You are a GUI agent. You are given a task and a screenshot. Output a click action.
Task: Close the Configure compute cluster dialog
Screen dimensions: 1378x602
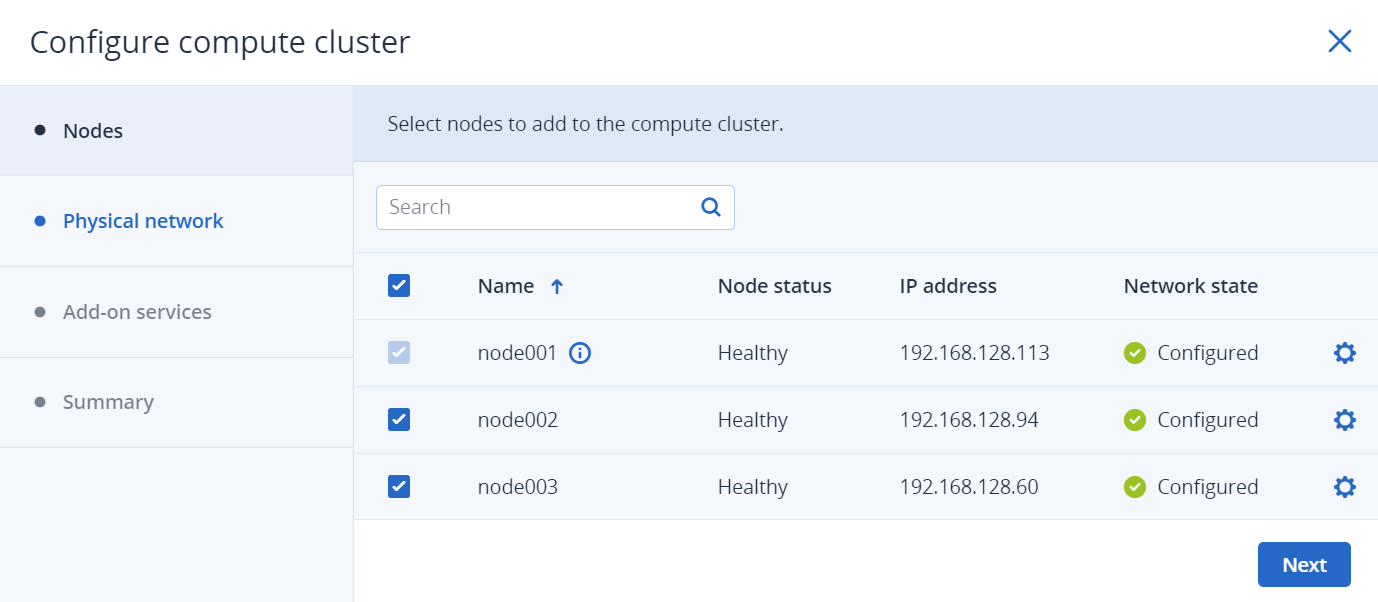click(1339, 41)
